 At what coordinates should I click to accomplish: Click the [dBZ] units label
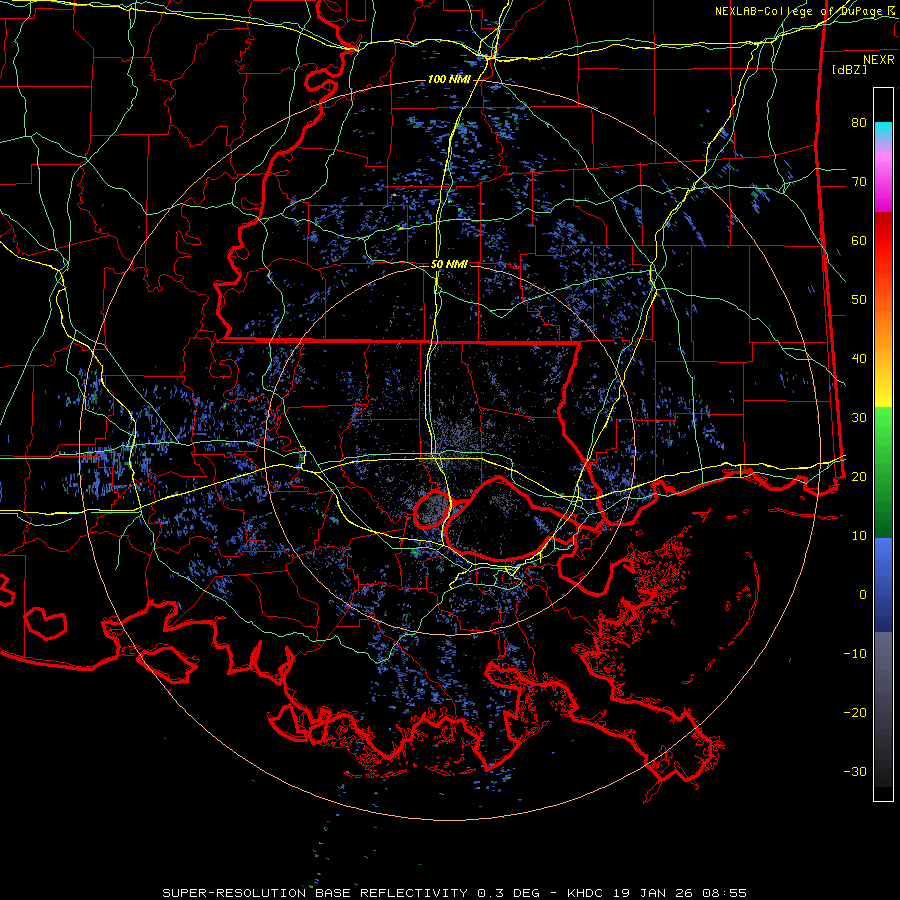[x=849, y=69]
